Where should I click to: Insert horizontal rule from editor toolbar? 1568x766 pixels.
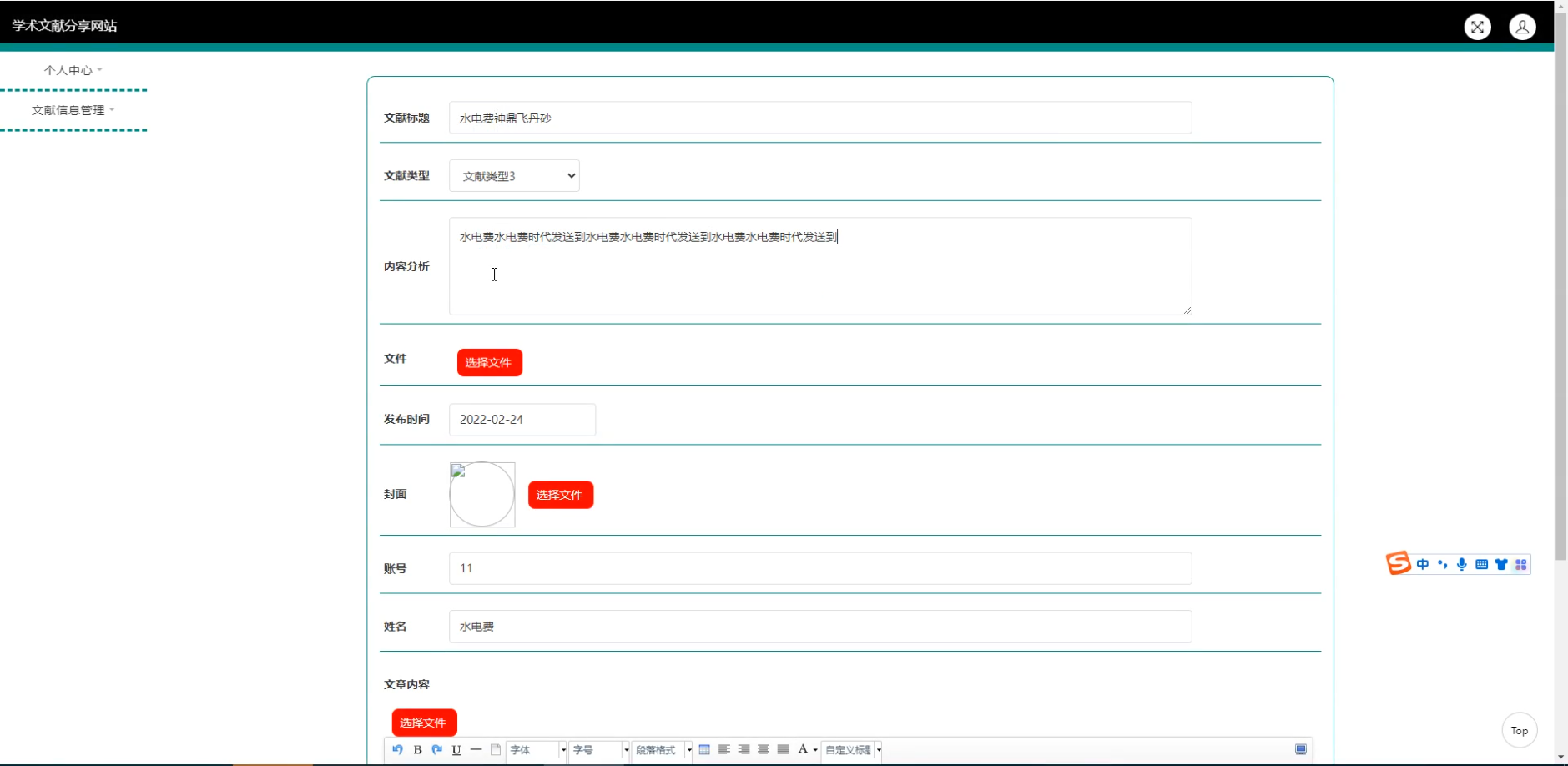(x=476, y=749)
